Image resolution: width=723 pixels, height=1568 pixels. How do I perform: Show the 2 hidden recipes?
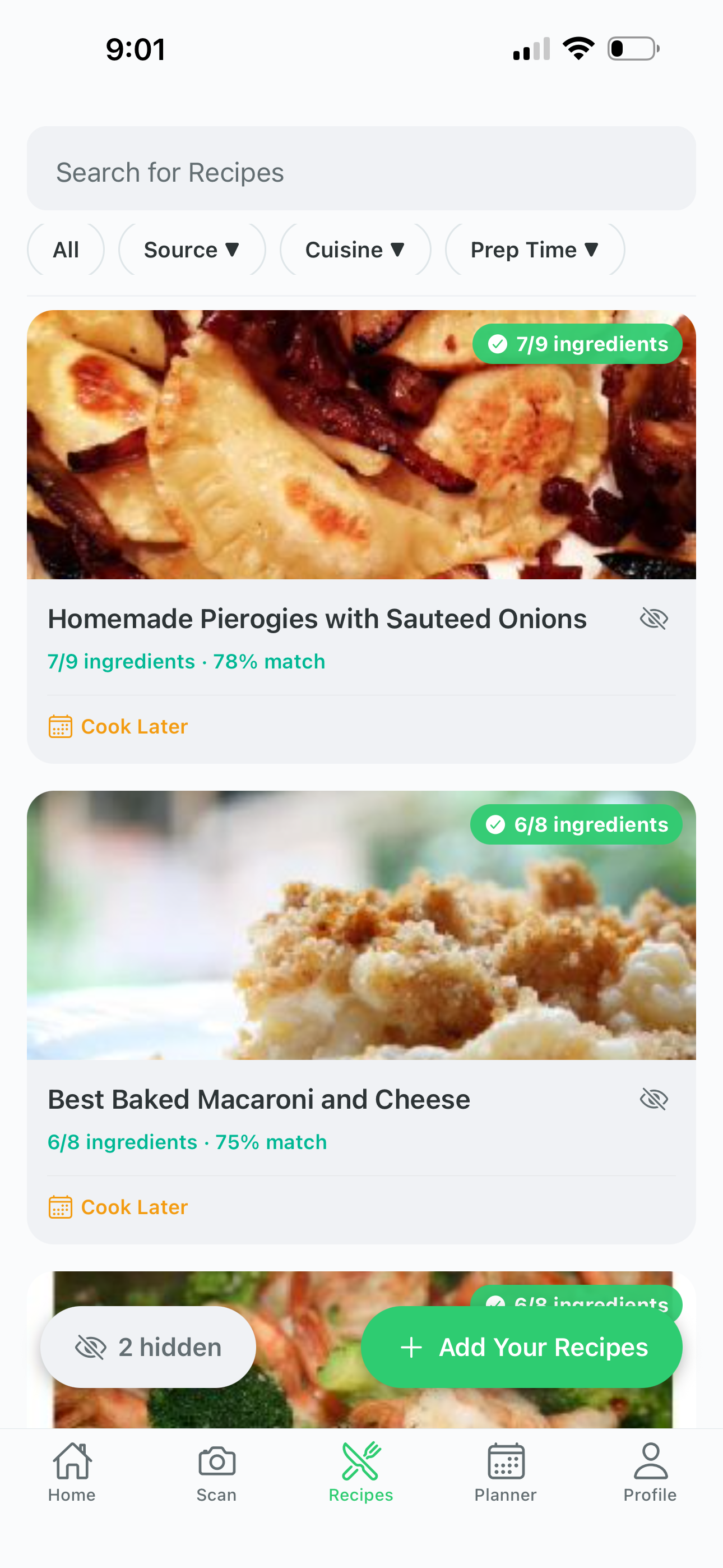pyautogui.click(x=148, y=1347)
